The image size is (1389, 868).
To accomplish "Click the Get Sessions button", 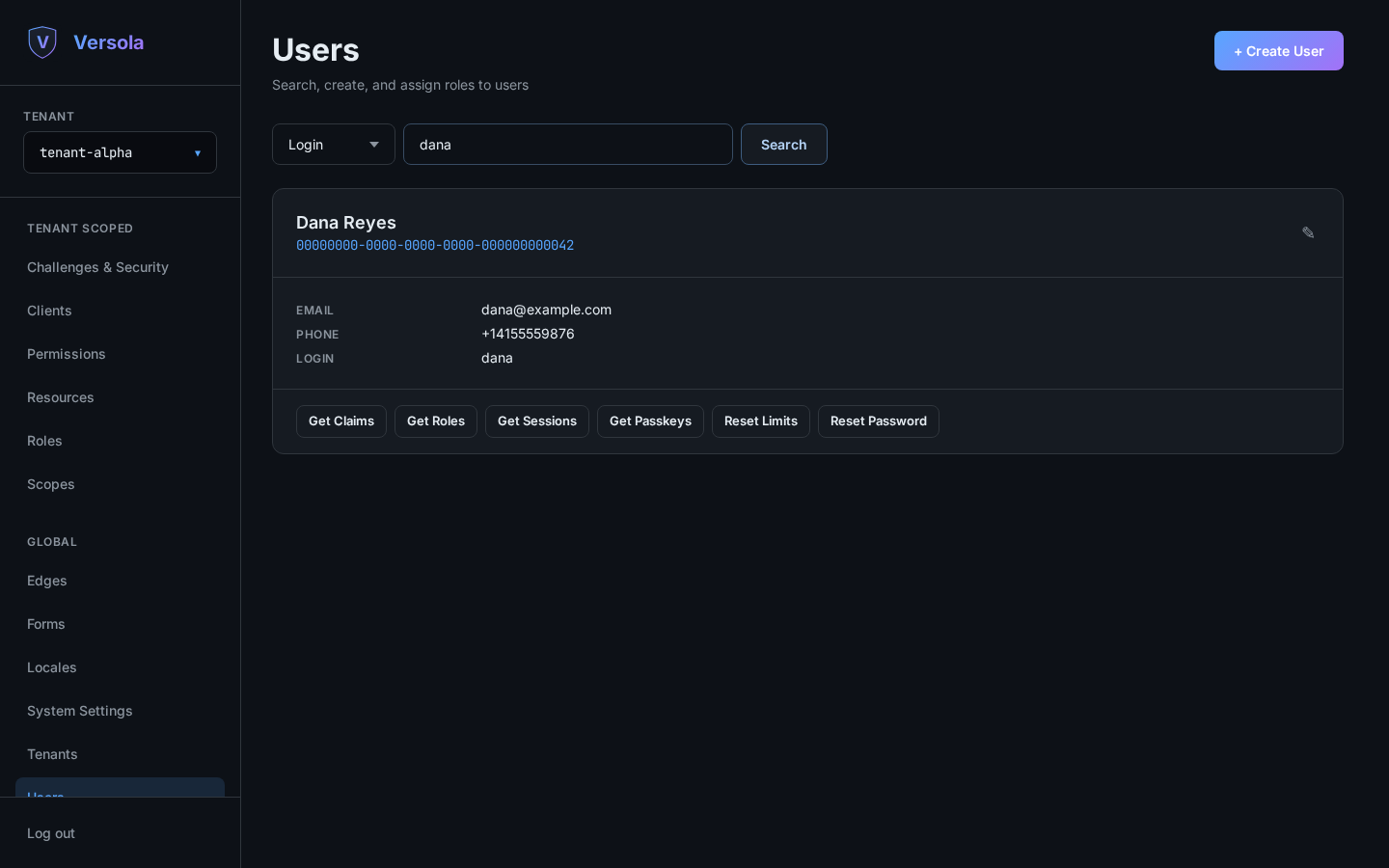I will (x=537, y=421).
